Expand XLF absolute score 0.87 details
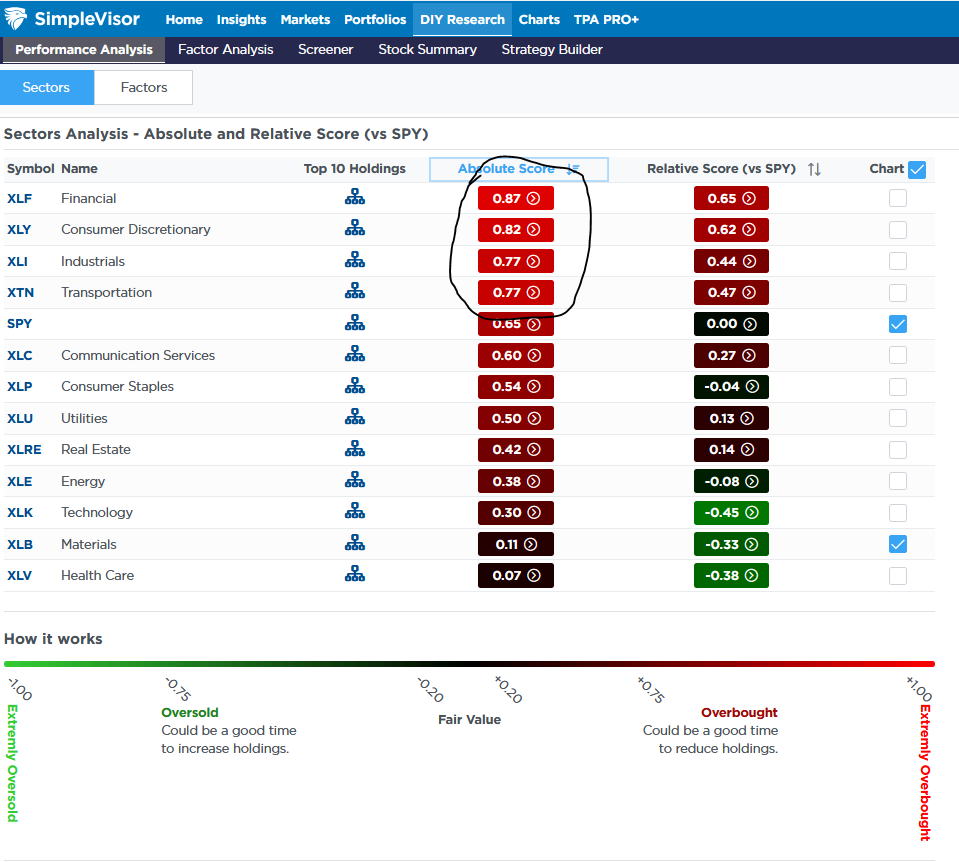959x862 pixels. pyautogui.click(x=516, y=198)
